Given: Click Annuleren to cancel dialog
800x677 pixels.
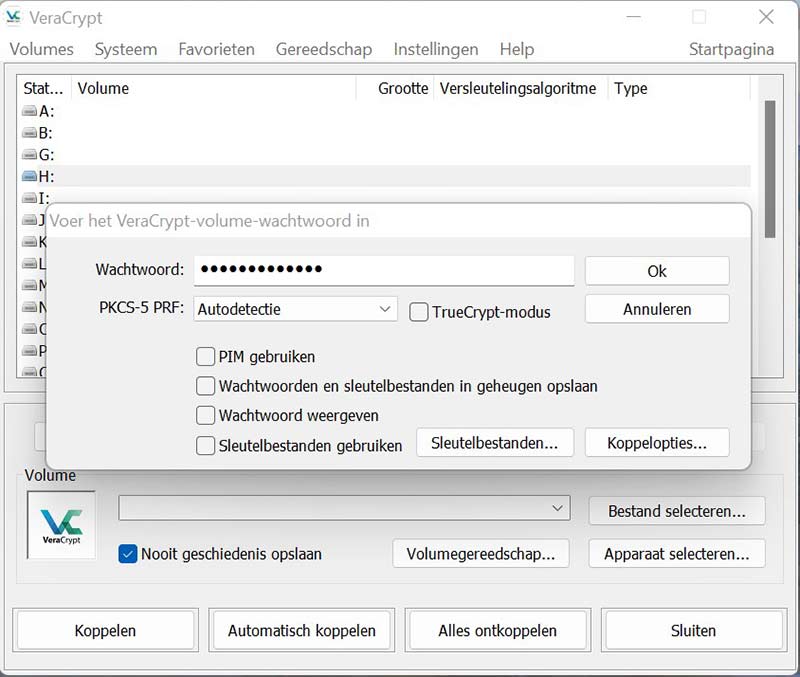Looking at the screenshot, I should [657, 309].
